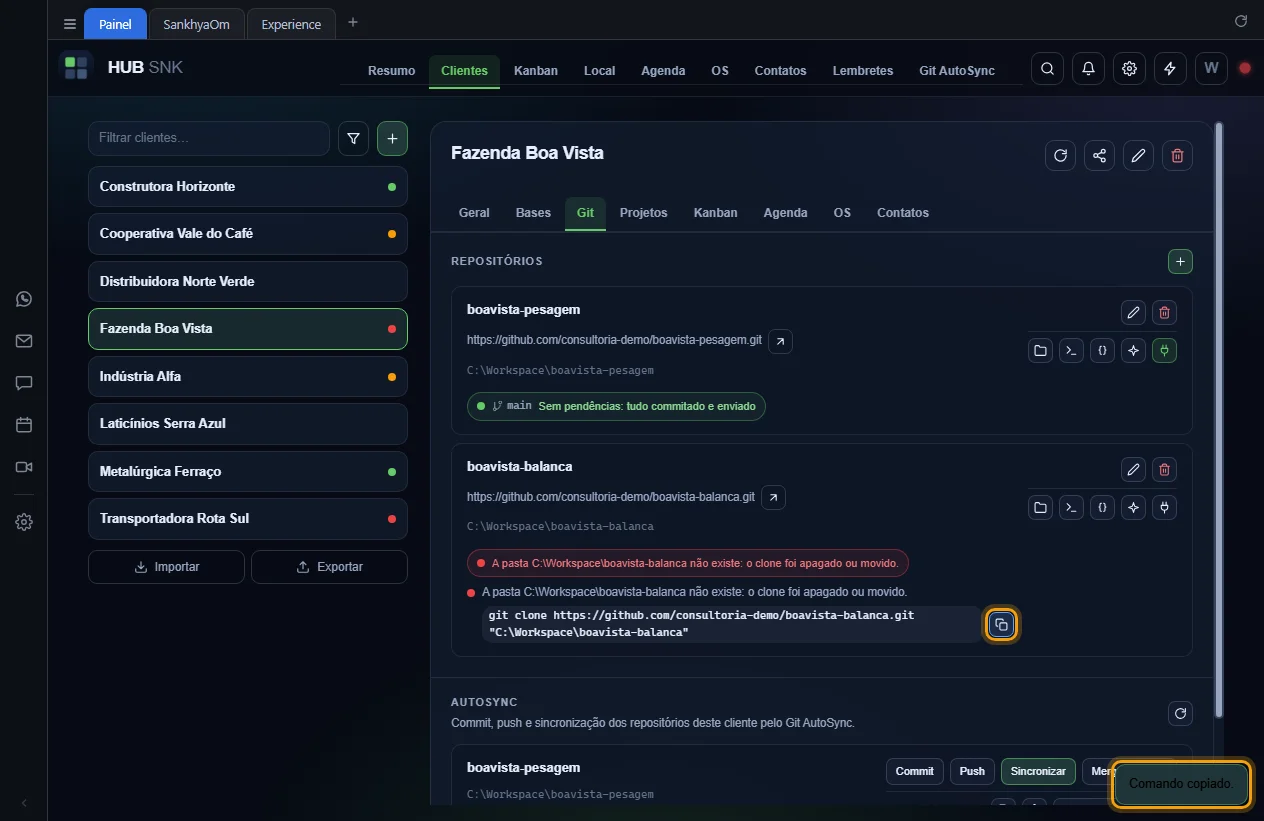Screen dimensions: 1264x821
Task: Open boavista-pesagem GitHub URL external link icon
Action: [x=780, y=341]
